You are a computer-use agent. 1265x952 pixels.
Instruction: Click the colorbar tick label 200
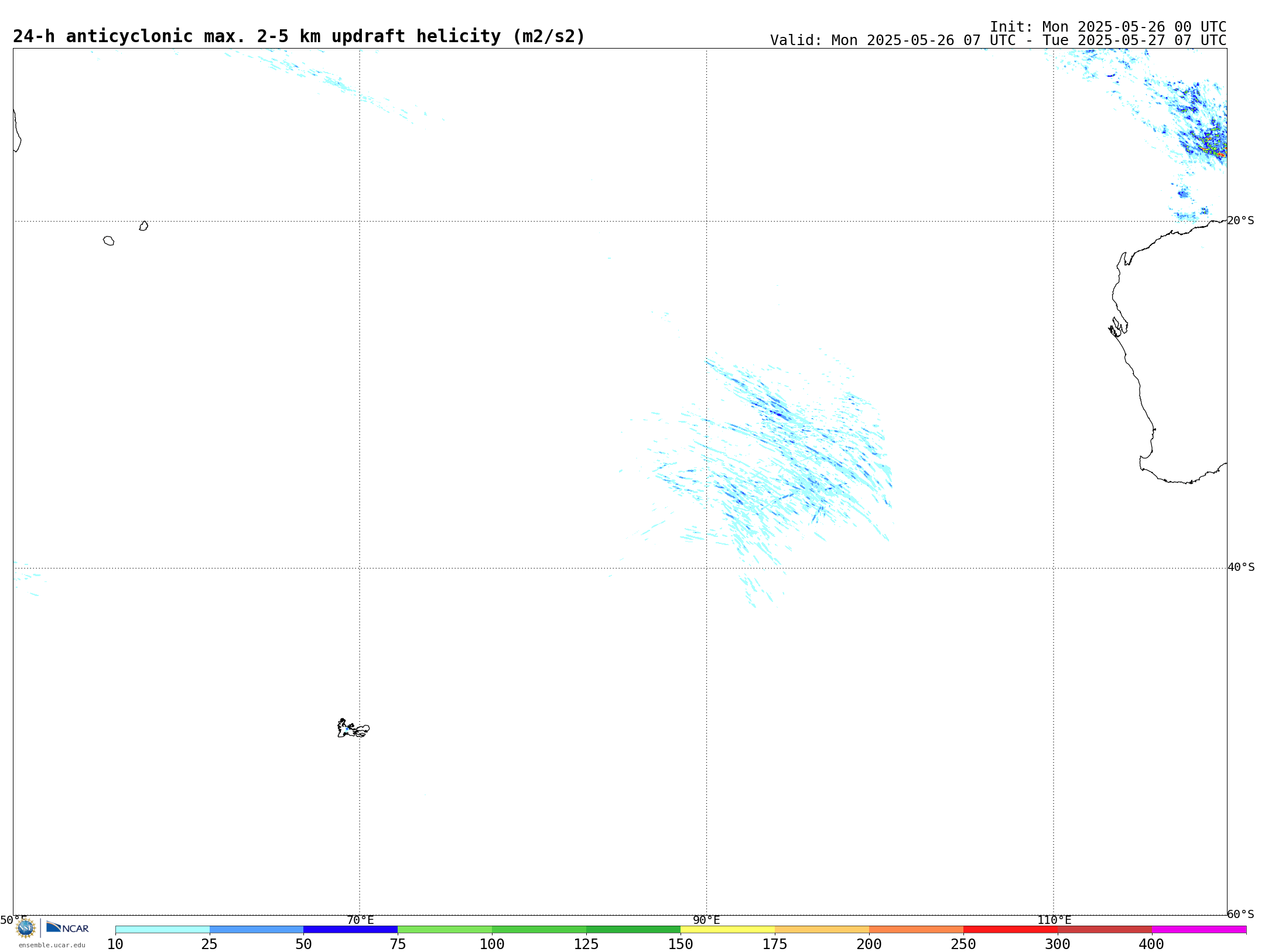[870, 944]
